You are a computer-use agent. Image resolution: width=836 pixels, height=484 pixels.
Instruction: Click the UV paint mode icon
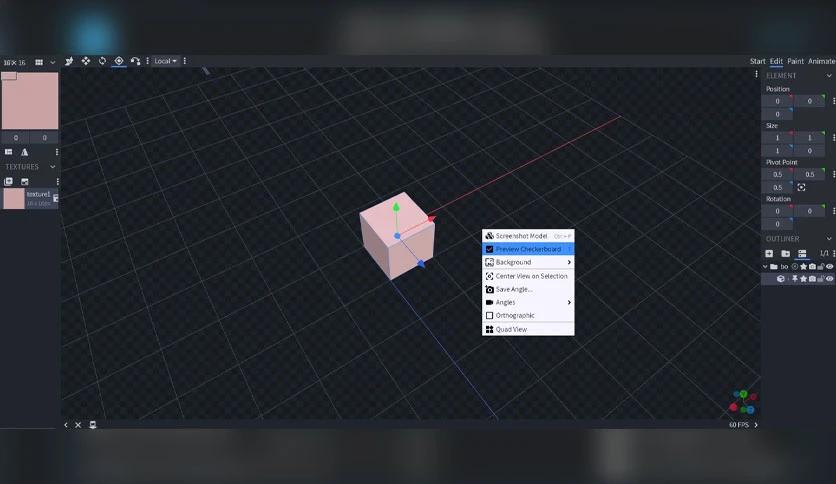25,152
